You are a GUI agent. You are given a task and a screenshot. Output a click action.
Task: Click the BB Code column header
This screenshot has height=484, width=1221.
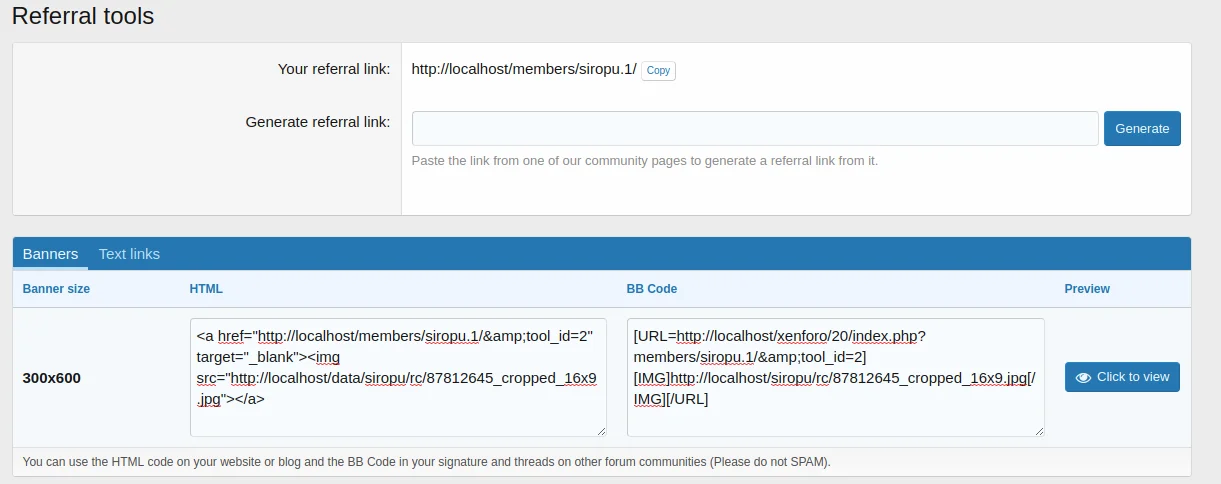click(x=651, y=289)
